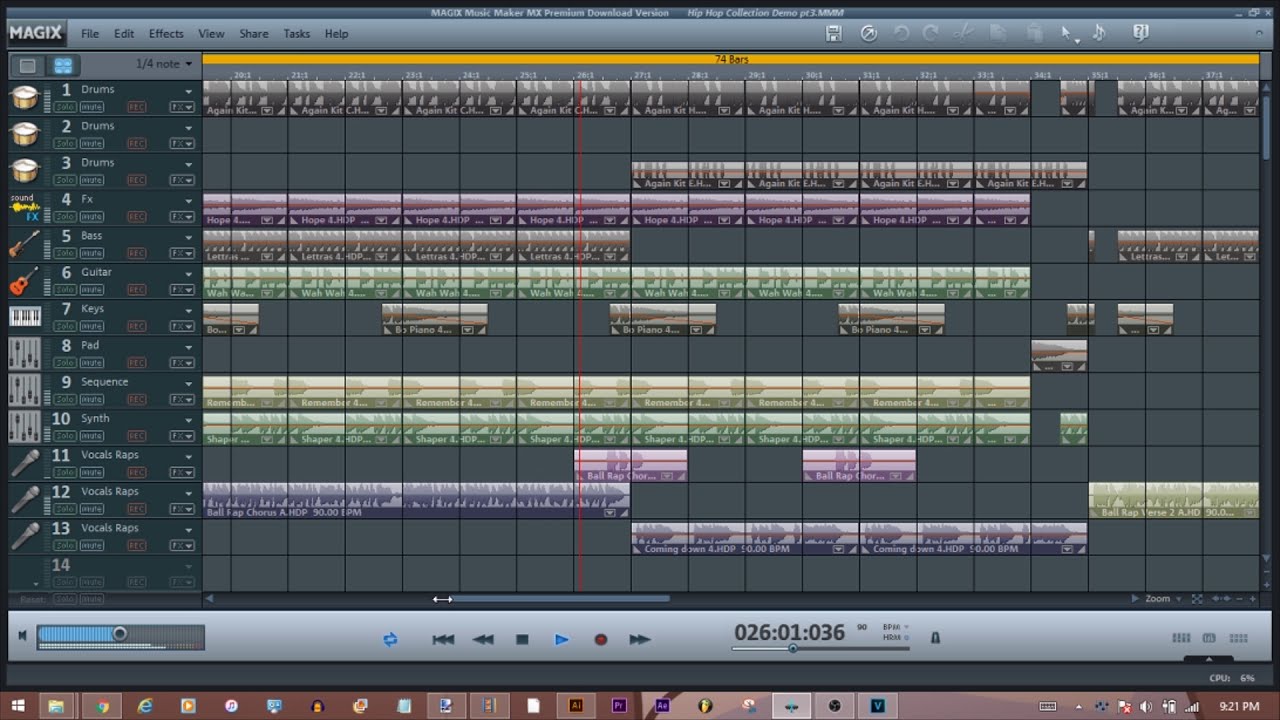
Task: Mute track 13 Vocals Raps
Action: coord(92,546)
